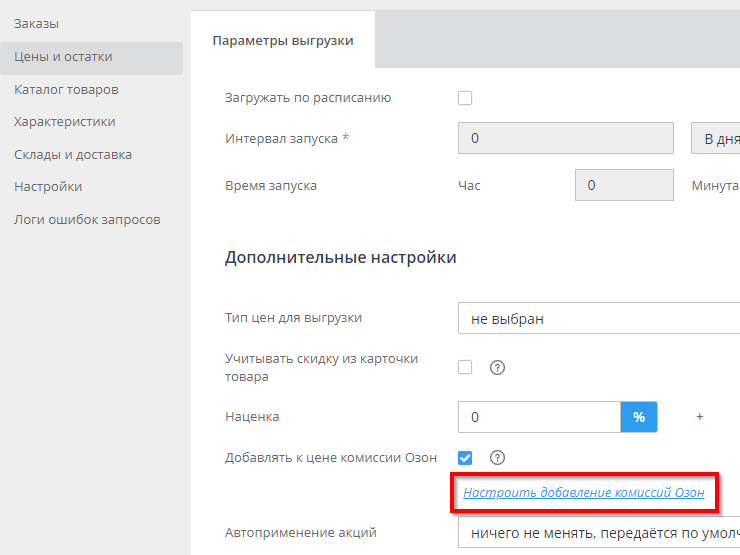Expand the 'Автоприменение акций' dropdown
The image size is (740, 555).
[x=598, y=533]
